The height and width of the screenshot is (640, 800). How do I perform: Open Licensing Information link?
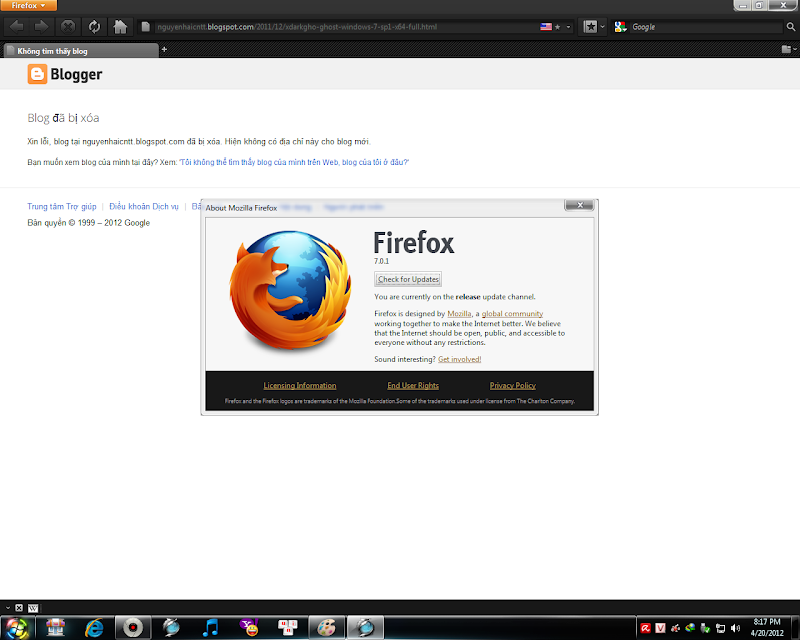[299, 385]
